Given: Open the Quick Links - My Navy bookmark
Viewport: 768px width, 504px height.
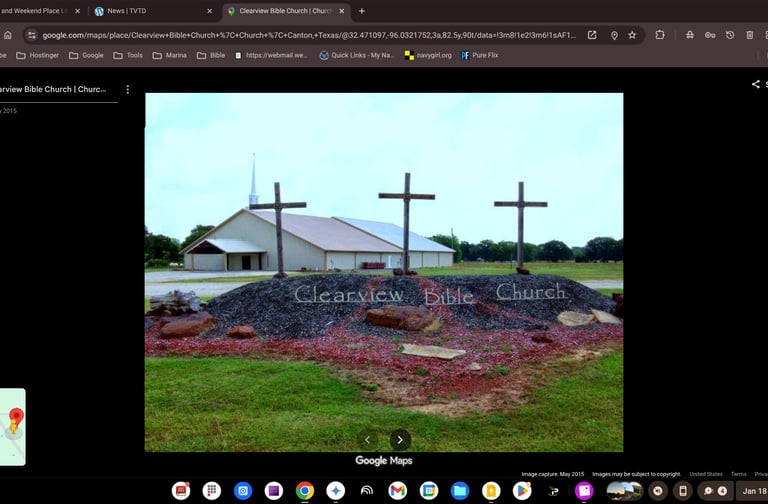Looking at the screenshot, I should [x=357, y=55].
